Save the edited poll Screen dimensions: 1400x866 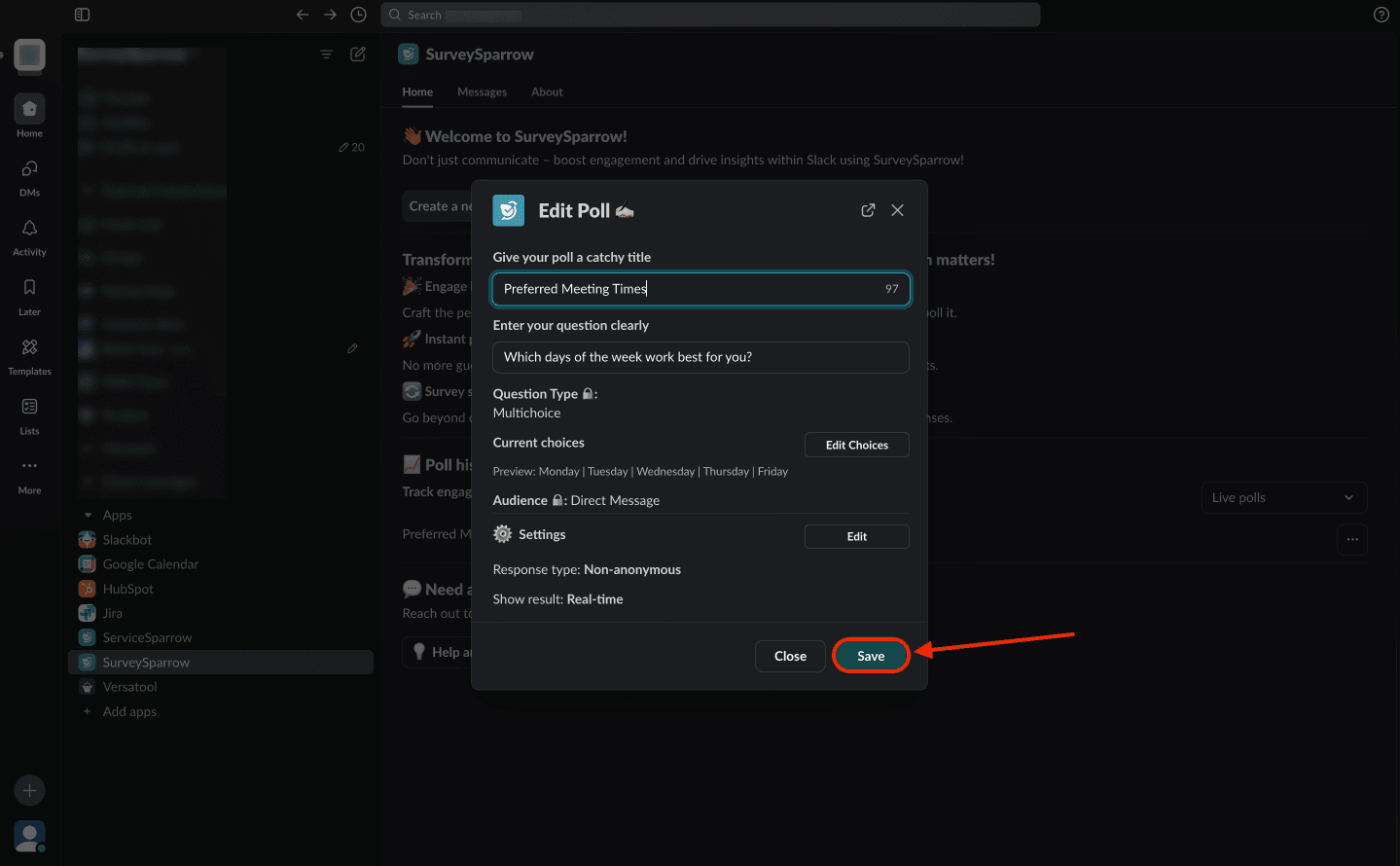click(x=871, y=656)
